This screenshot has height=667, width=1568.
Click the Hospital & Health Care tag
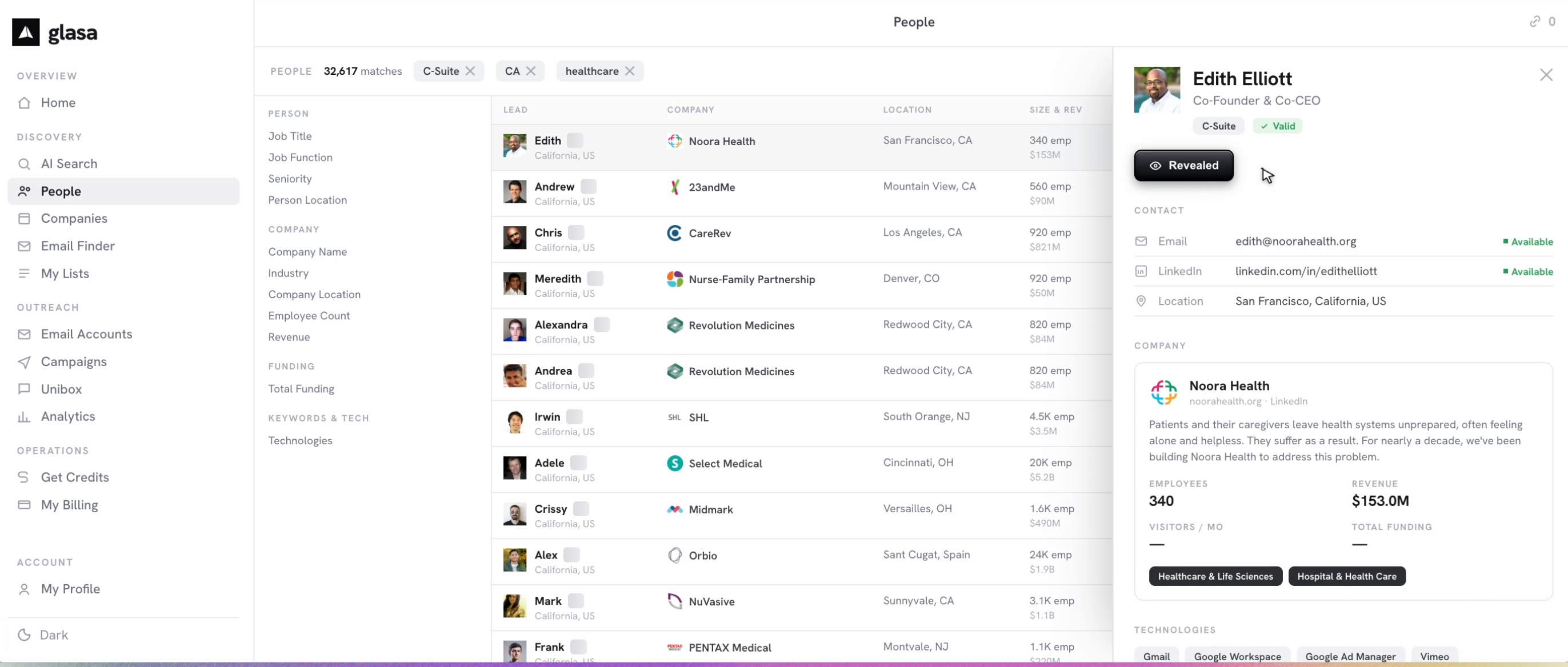click(1346, 576)
